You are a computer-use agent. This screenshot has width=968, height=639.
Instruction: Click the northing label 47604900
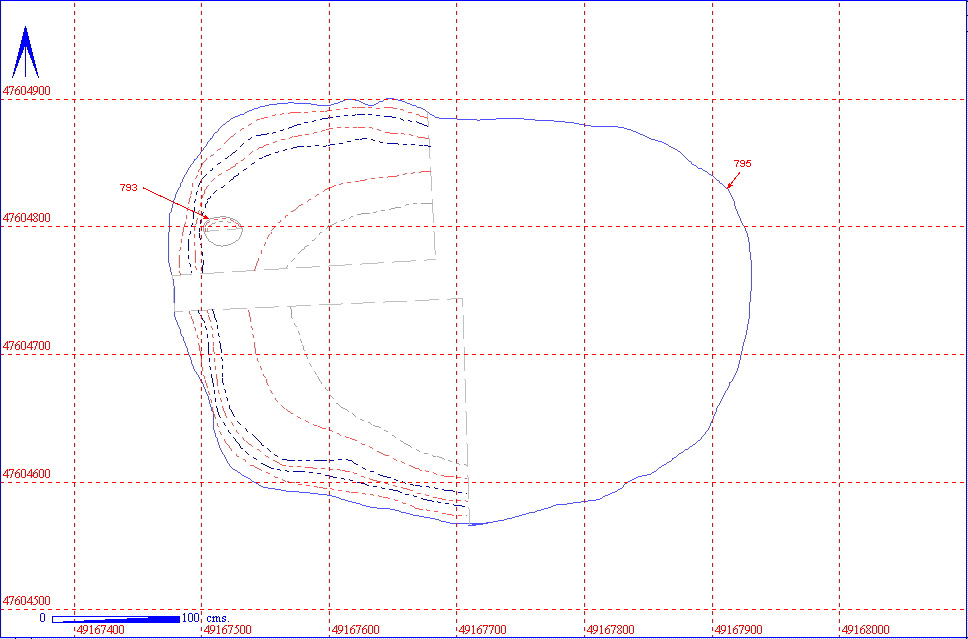tap(27, 91)
